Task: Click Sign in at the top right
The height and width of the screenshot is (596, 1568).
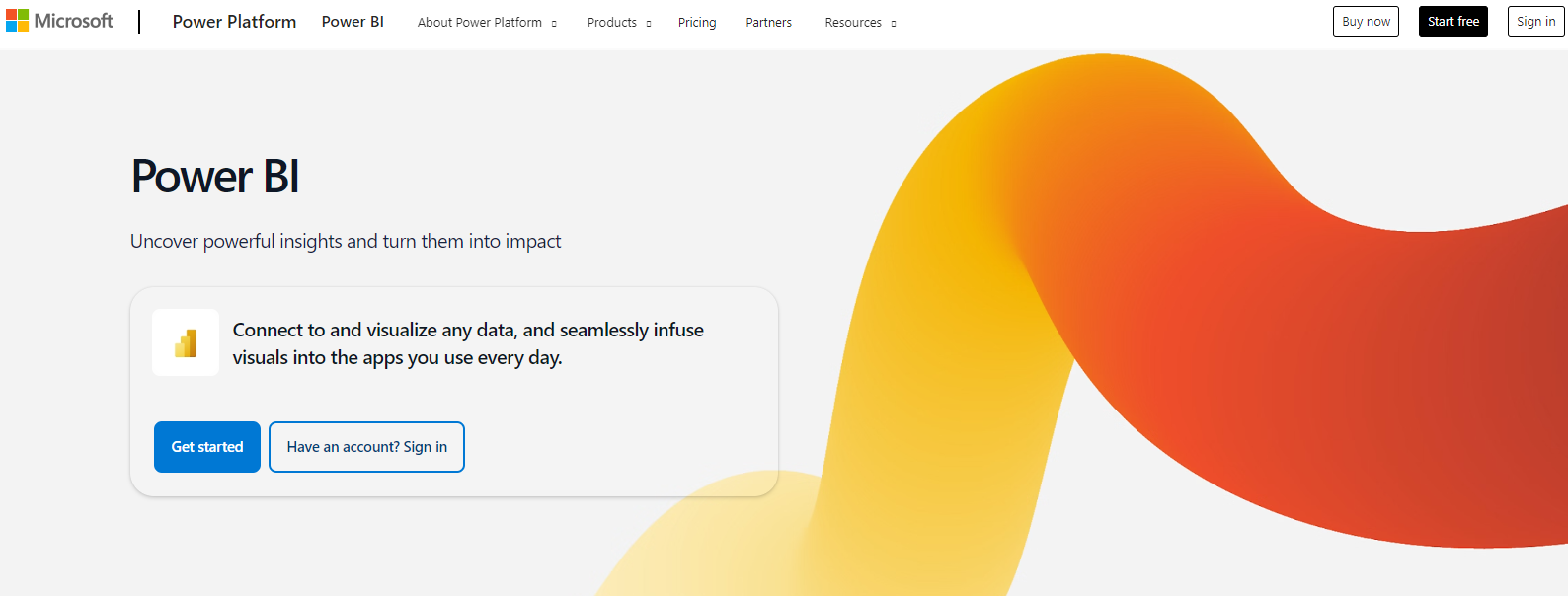Action: coord(1535,21)
